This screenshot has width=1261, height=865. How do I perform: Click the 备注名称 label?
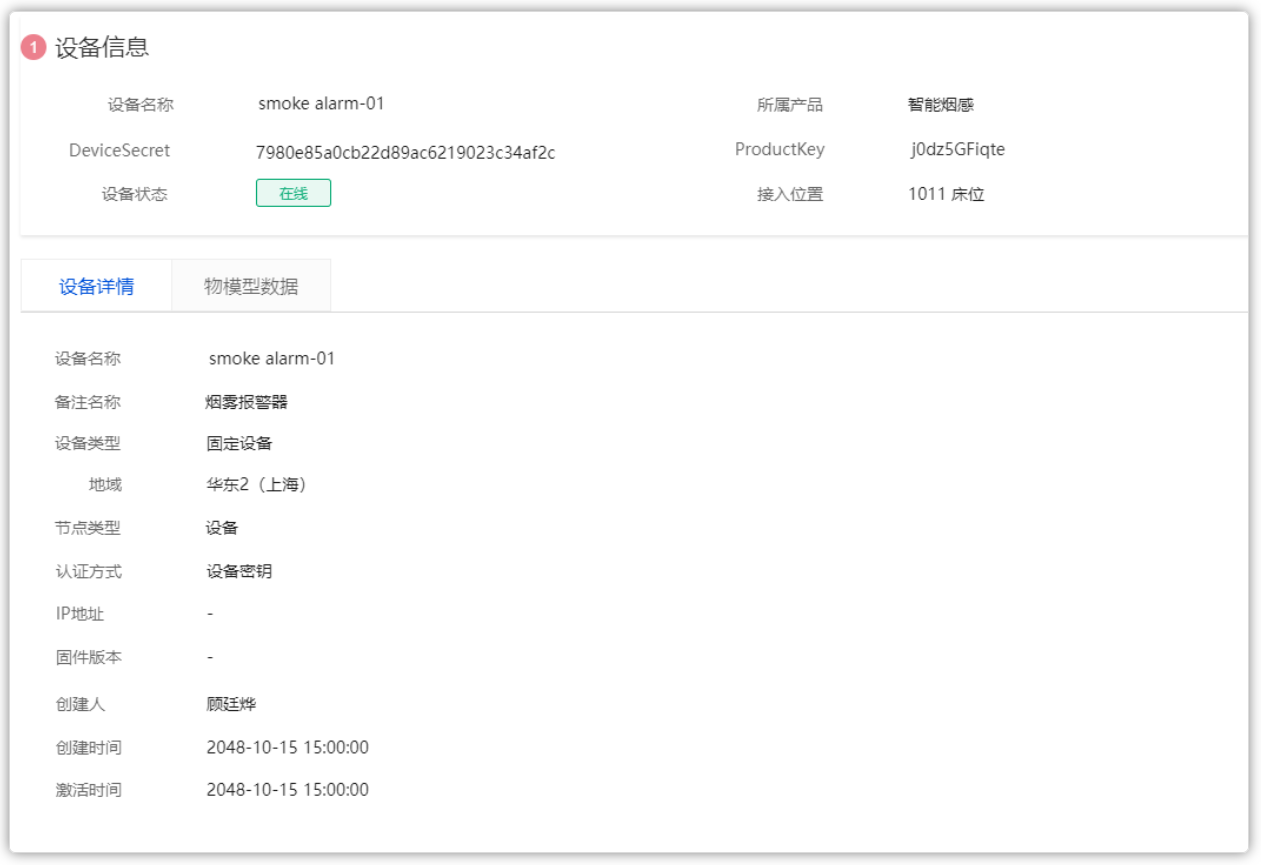click(x=88, y=402)
